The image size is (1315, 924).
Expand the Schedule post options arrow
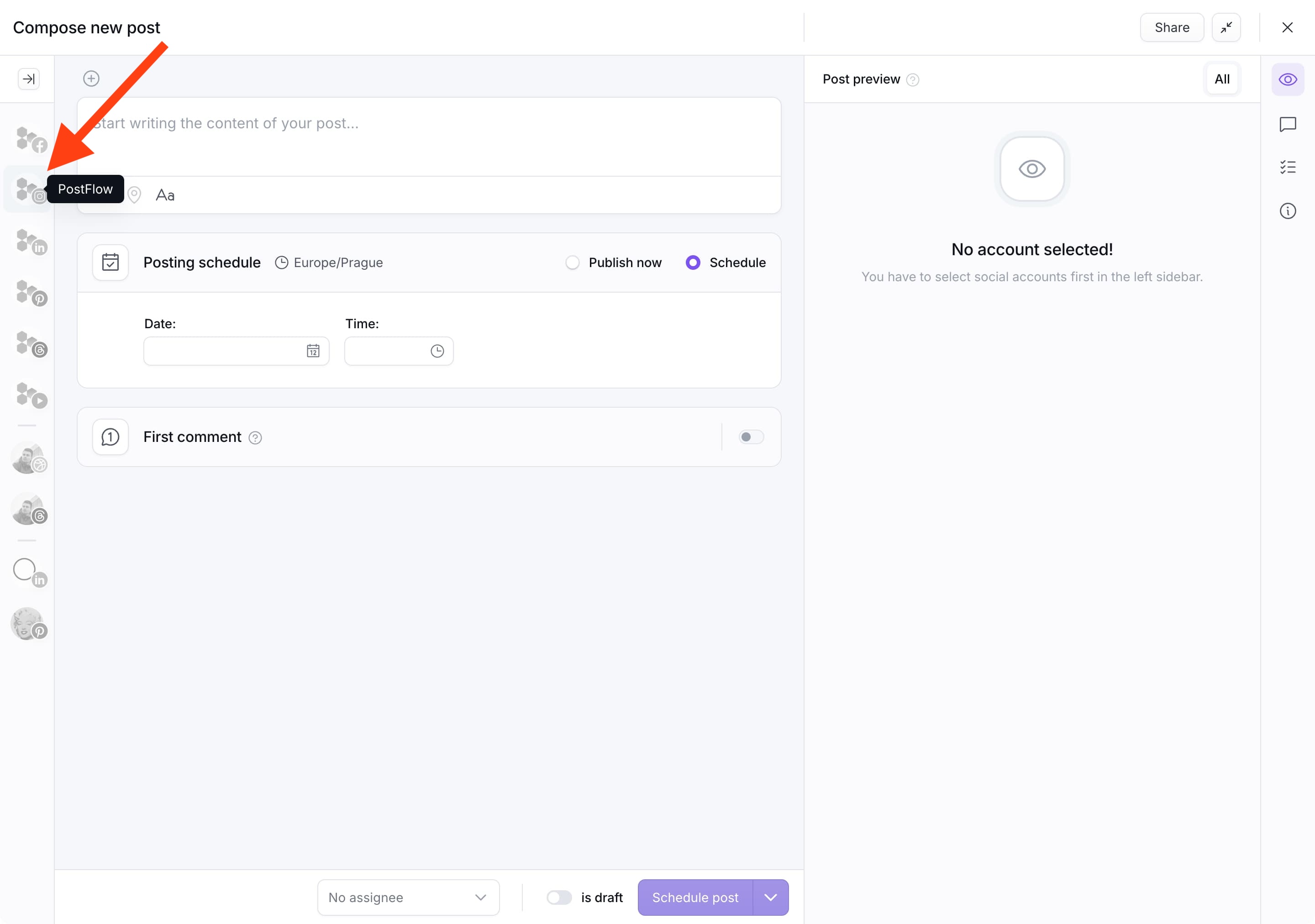coord(770,897)
